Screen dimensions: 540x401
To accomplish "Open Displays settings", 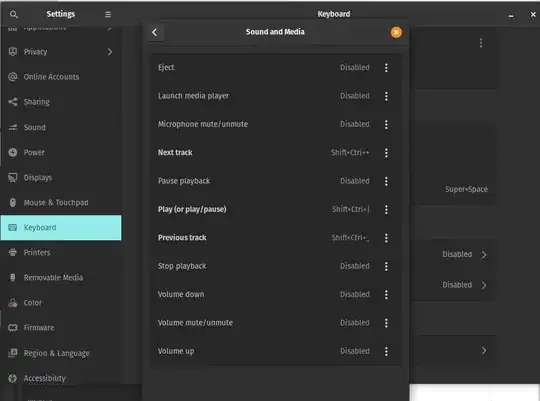I will pyautogui.click(x=61, y=177).
